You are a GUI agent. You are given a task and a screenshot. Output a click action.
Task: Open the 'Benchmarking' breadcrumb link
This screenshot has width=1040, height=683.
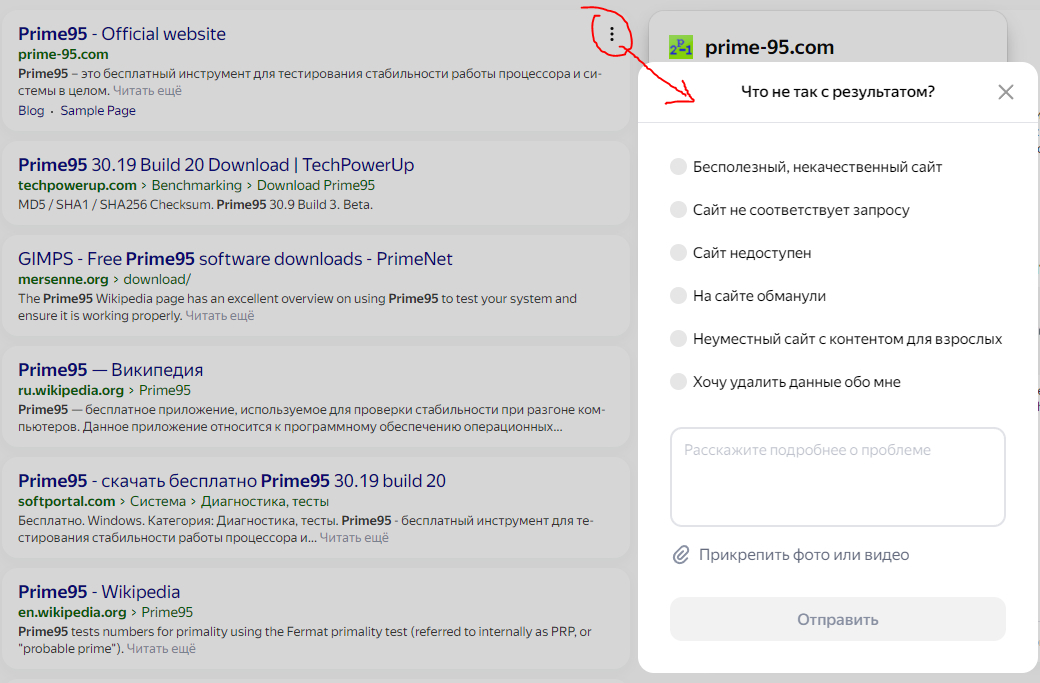(x=196, y=185)
